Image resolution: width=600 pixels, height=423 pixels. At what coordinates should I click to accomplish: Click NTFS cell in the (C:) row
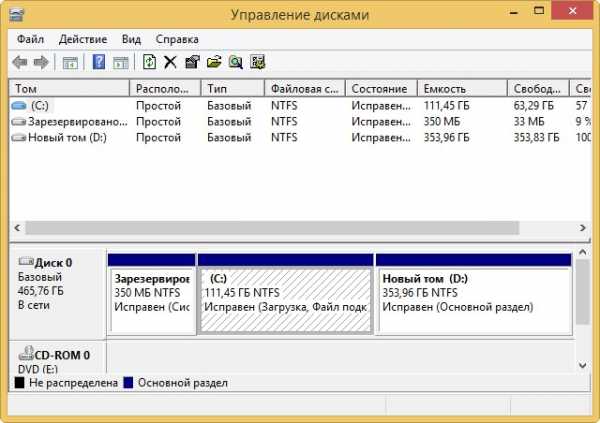tap(284, 106)
